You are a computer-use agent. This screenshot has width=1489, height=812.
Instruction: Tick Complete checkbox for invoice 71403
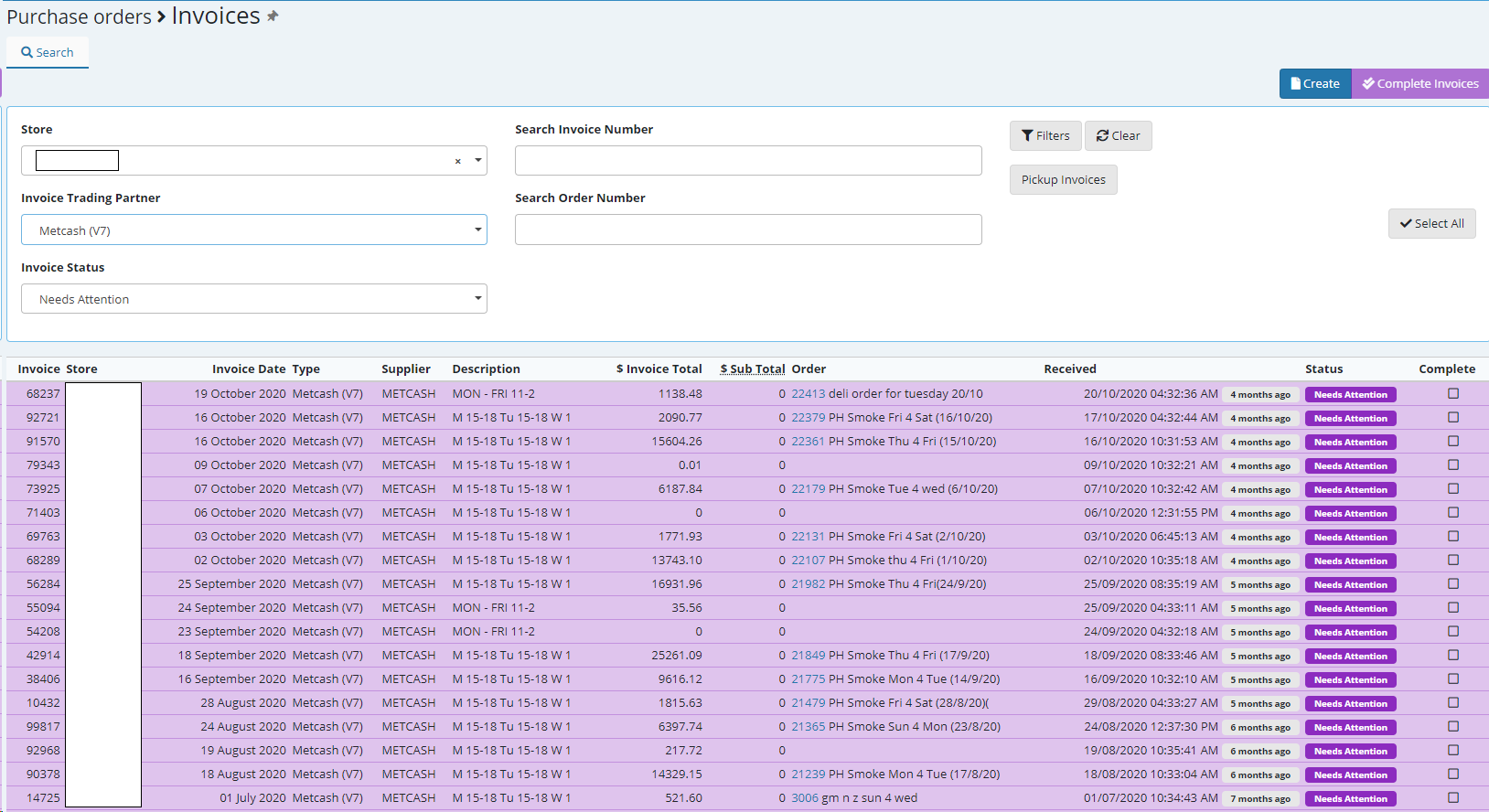point(1453,513)
